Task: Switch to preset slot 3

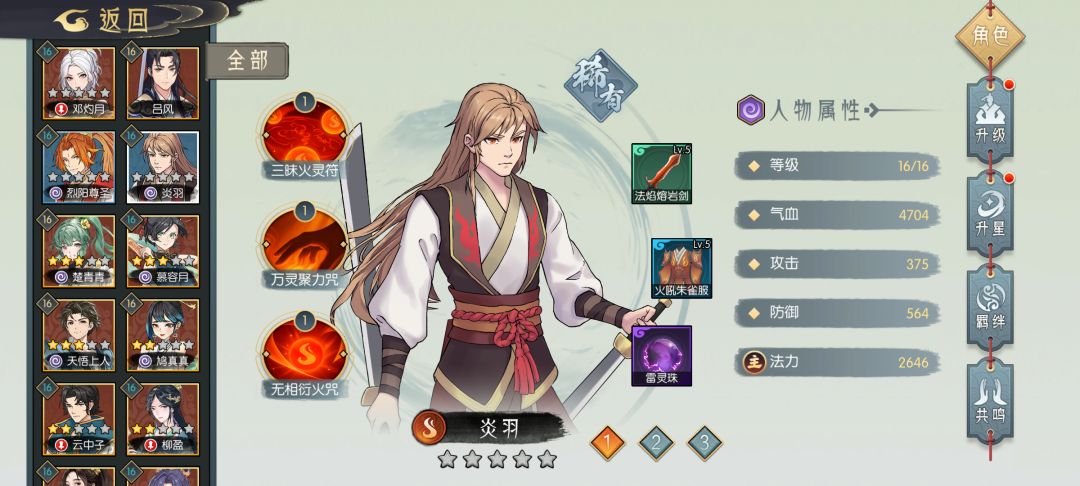Action: tap(705, 443)
